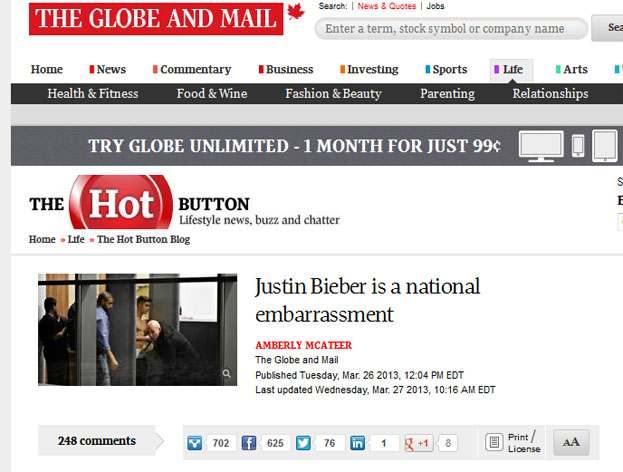The height and width of the screenshot is (472, 623).
Task: Click the Print / License document icon
Action: coord(494,442)
